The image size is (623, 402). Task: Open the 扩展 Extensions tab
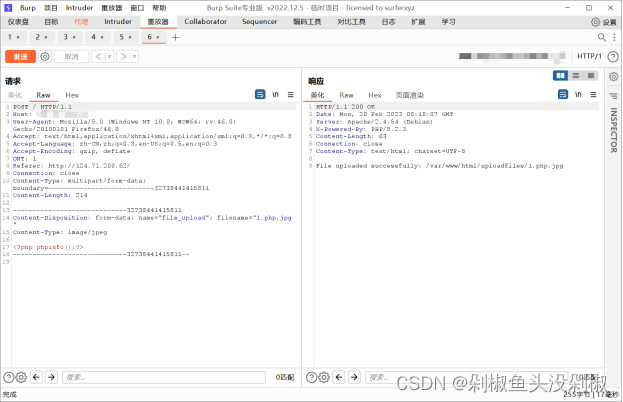pyautogui.click(x=418, y=21)
